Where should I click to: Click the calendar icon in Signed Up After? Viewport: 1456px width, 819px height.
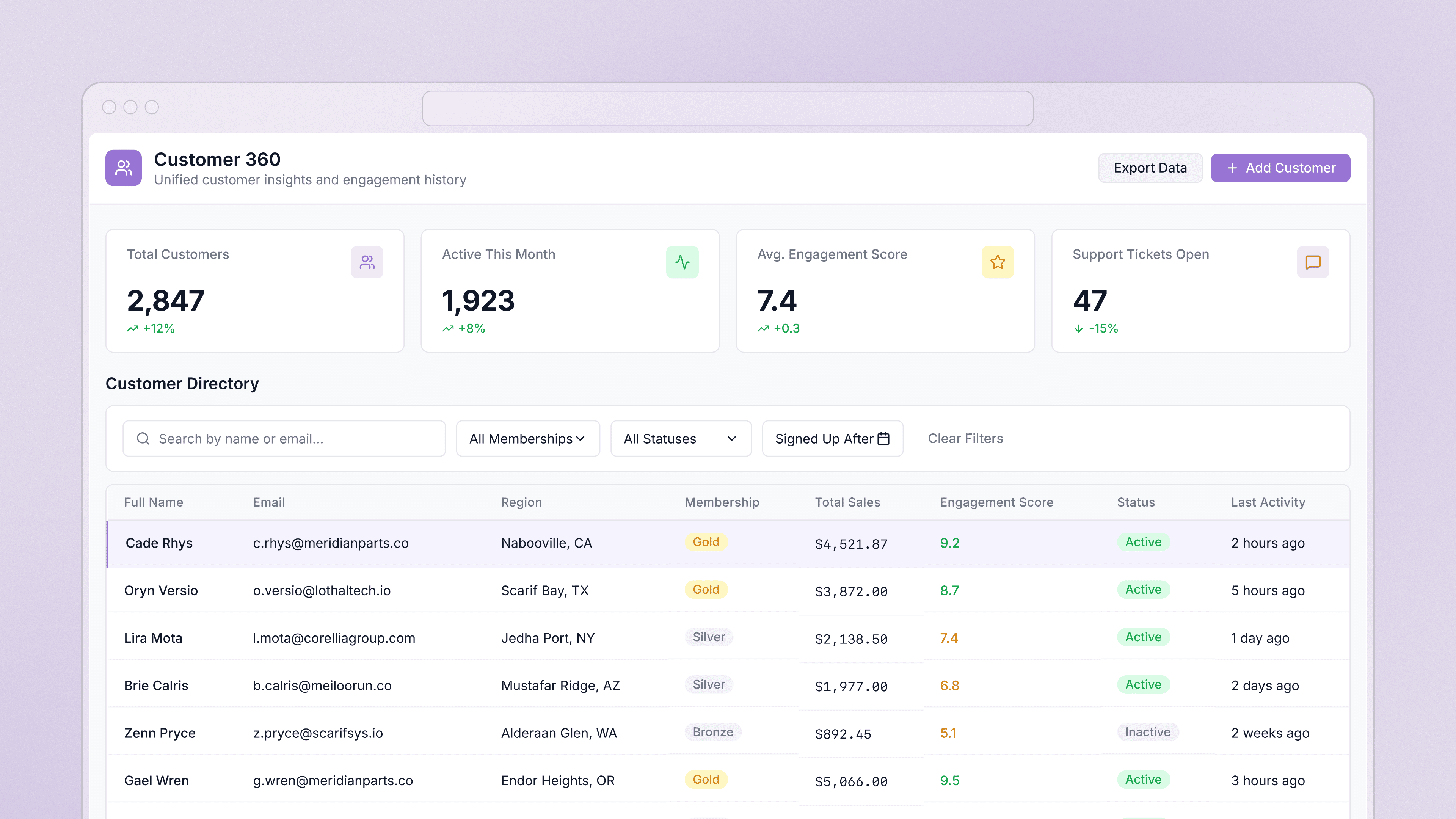(x=883, y=439)
